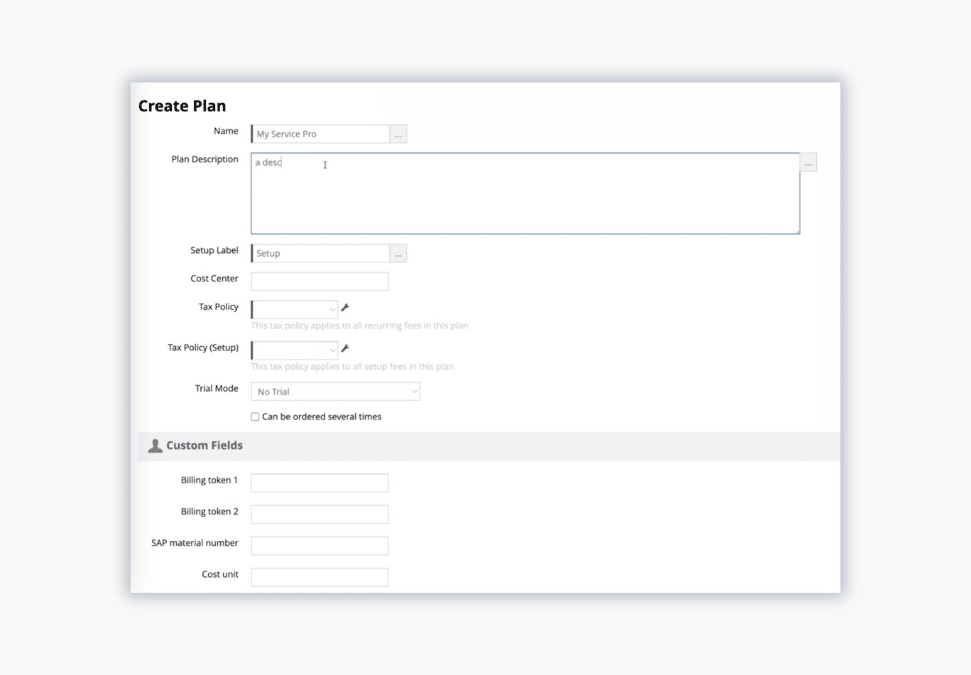The image size is (971, 675).
Task: Click the 'Cost Center' label
Action: (x=214, y=279)
